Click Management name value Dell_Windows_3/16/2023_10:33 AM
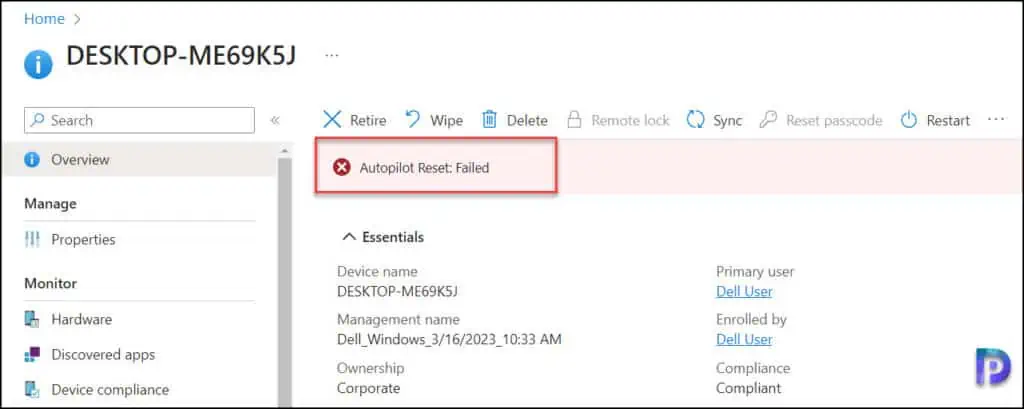This screenshot has height=409, width=1024. pos(449,339)
